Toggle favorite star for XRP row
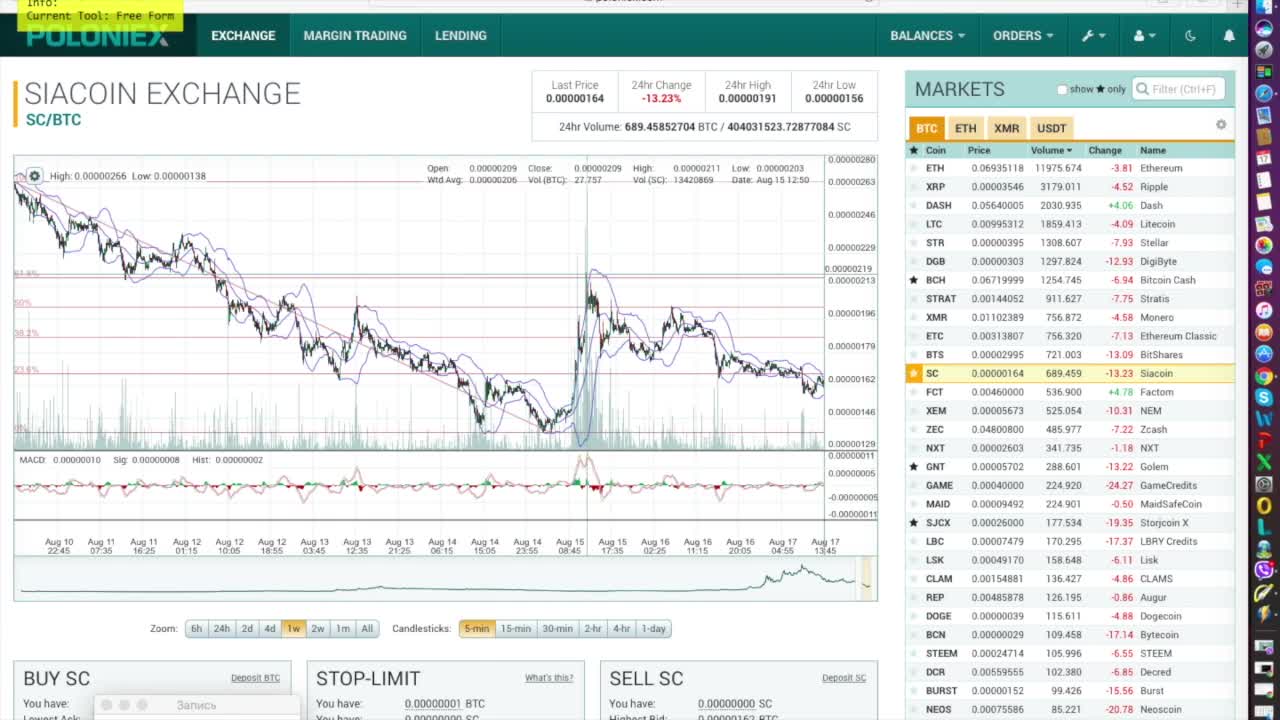1280x720 pixels. click(x=913, y=187)
